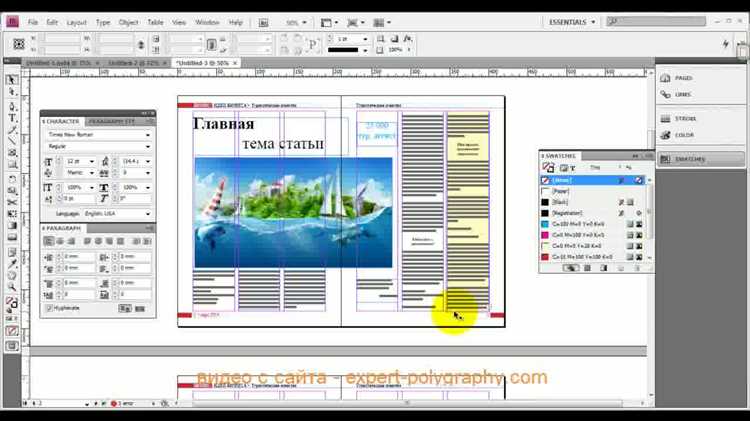The width and height of the screenshot is (750, 421).
Task: Toggle Justify All Lines alignment button
Action: (121, 242)
